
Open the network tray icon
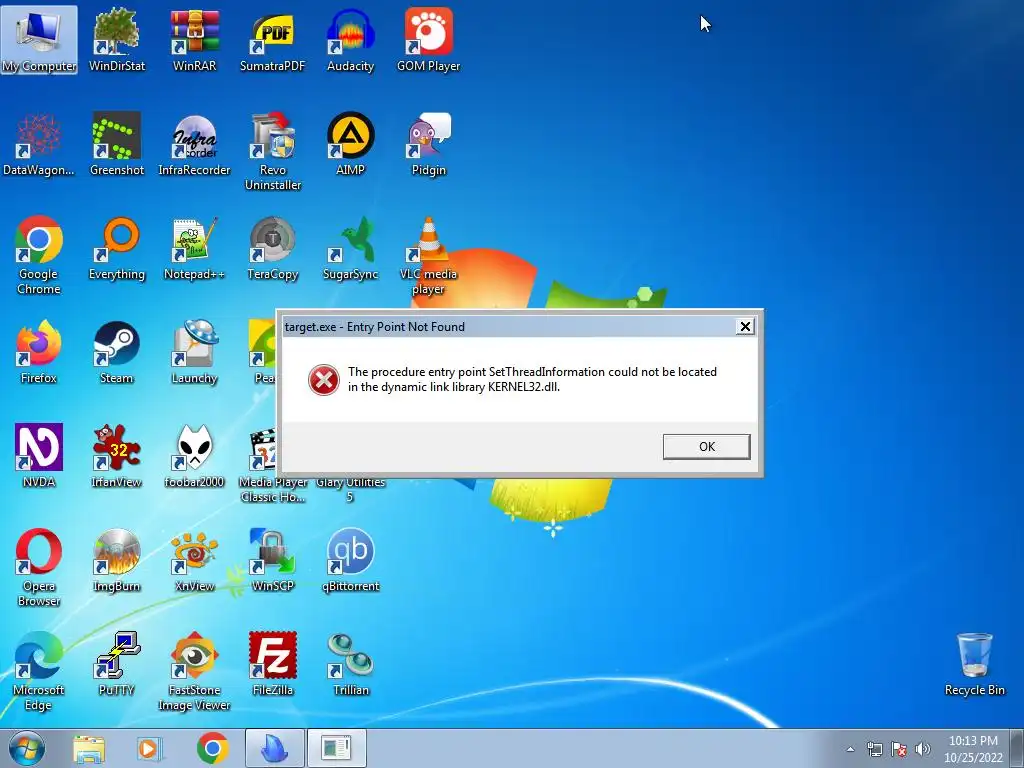pyautogui.click(x=874, y=749)
